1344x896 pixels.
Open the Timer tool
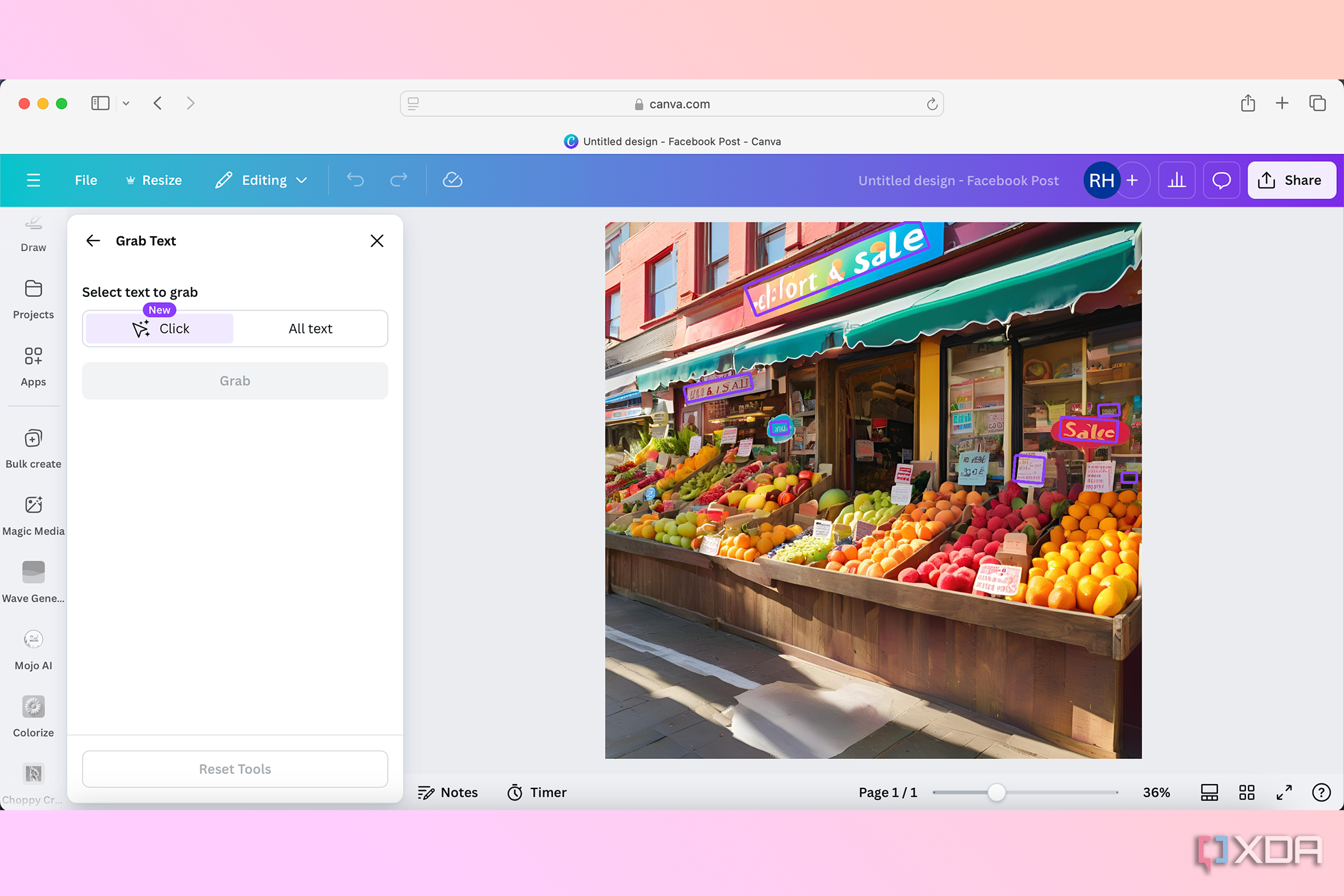pyautogui.click(x=536, y=792)
